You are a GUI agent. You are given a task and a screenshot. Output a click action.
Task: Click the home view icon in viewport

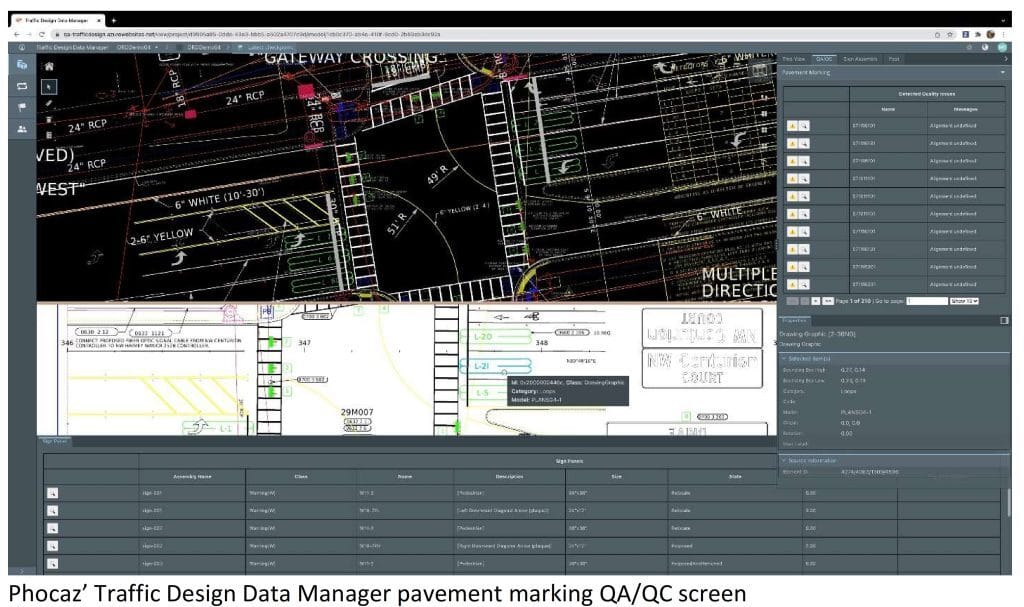(x=48, y=66)
